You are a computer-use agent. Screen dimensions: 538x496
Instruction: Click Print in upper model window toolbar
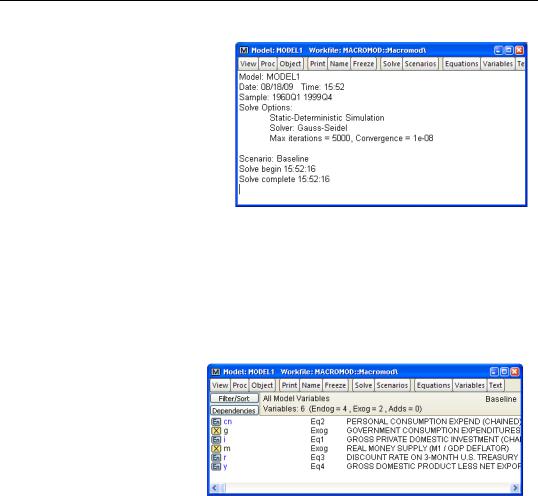[x=317, y=64]
